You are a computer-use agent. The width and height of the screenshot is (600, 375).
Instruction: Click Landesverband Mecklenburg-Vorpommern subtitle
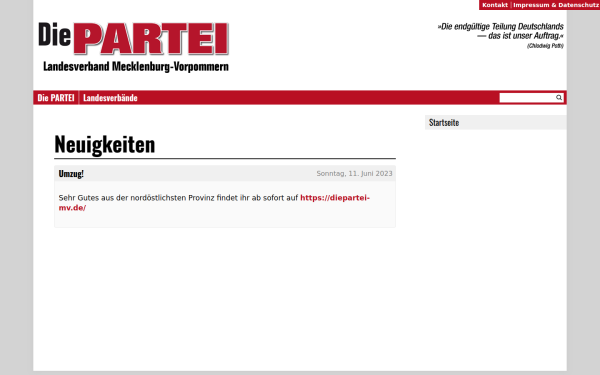click(136, 66)
